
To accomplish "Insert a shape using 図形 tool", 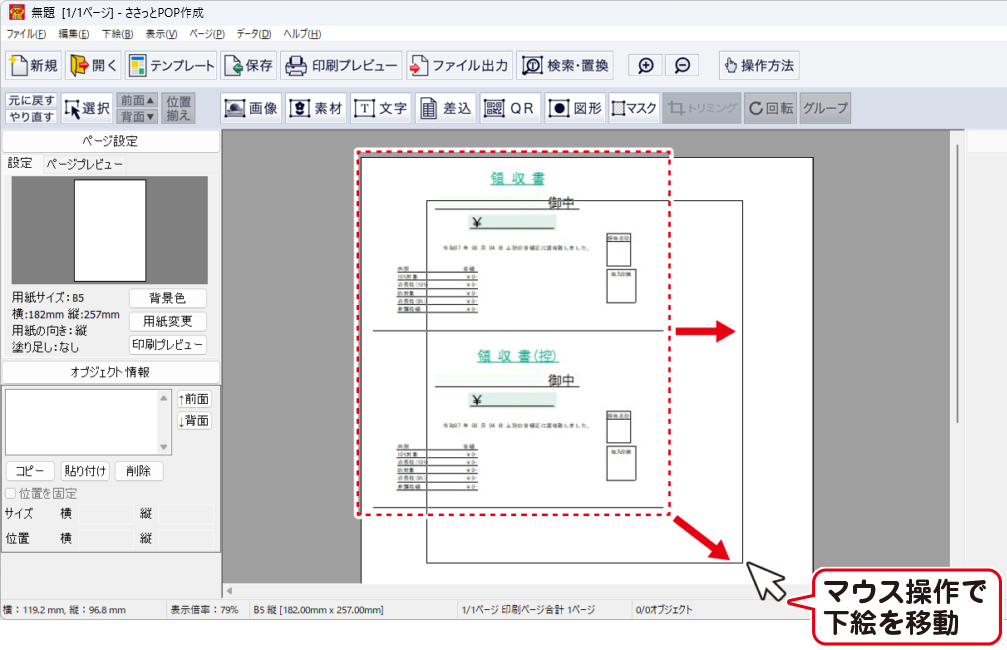I will 575,108.
